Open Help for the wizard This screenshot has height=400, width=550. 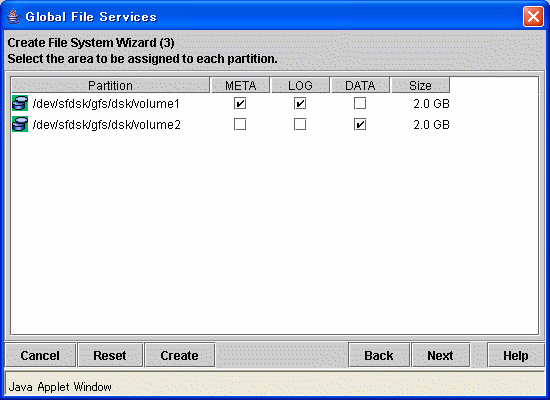(x=516, y=355)
